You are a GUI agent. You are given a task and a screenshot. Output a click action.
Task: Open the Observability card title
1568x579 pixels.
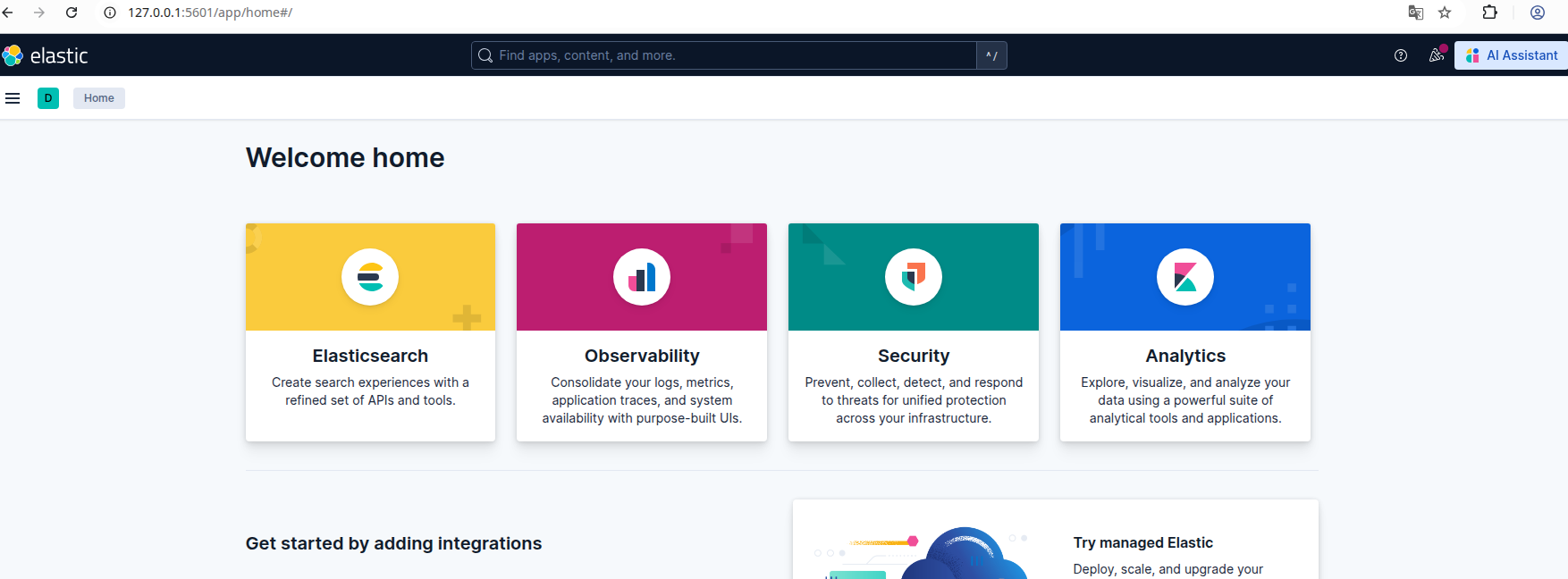pyautogui.click(x=642, y=356)
